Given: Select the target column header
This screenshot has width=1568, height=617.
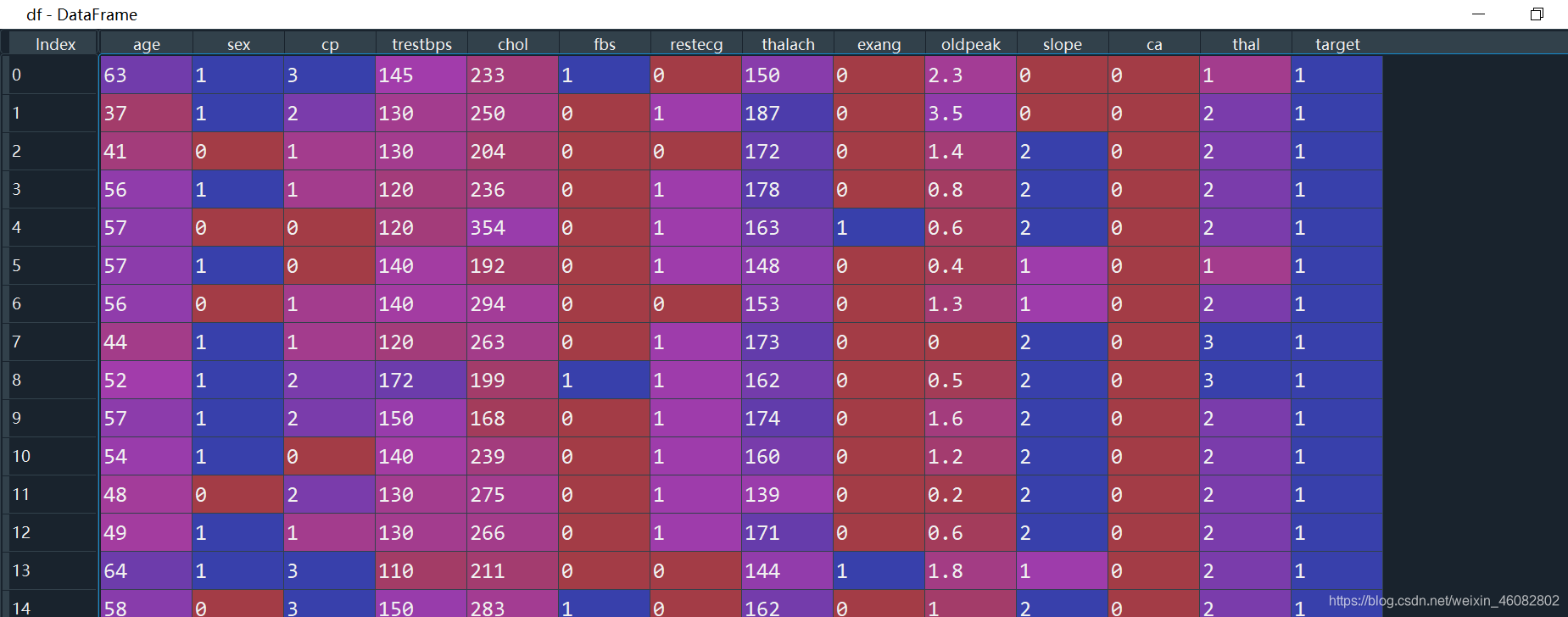Looking at the screenshot, I should pos(1337,44).
